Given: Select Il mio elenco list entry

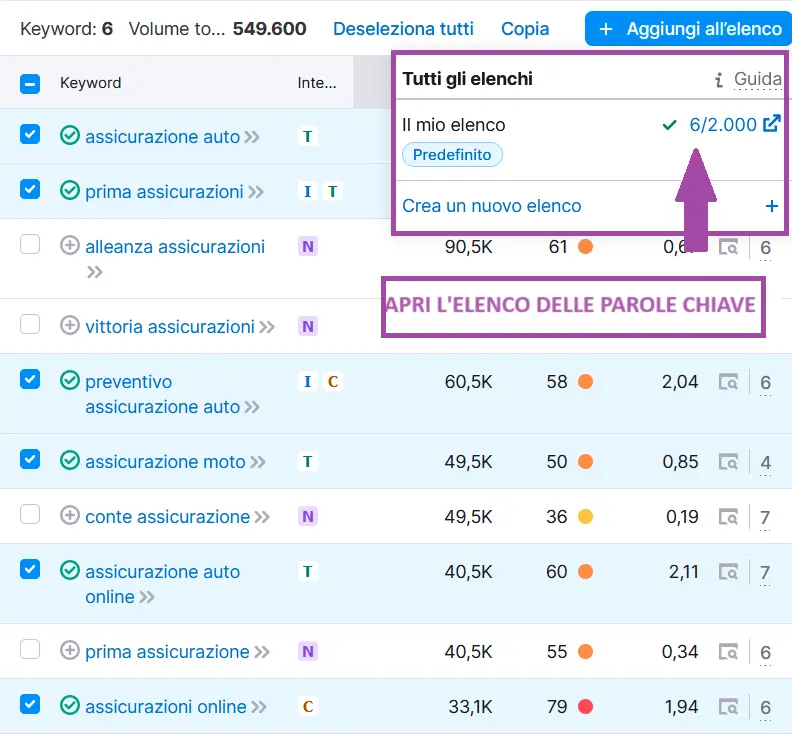Looking at the screenshot, I should 454,125.
